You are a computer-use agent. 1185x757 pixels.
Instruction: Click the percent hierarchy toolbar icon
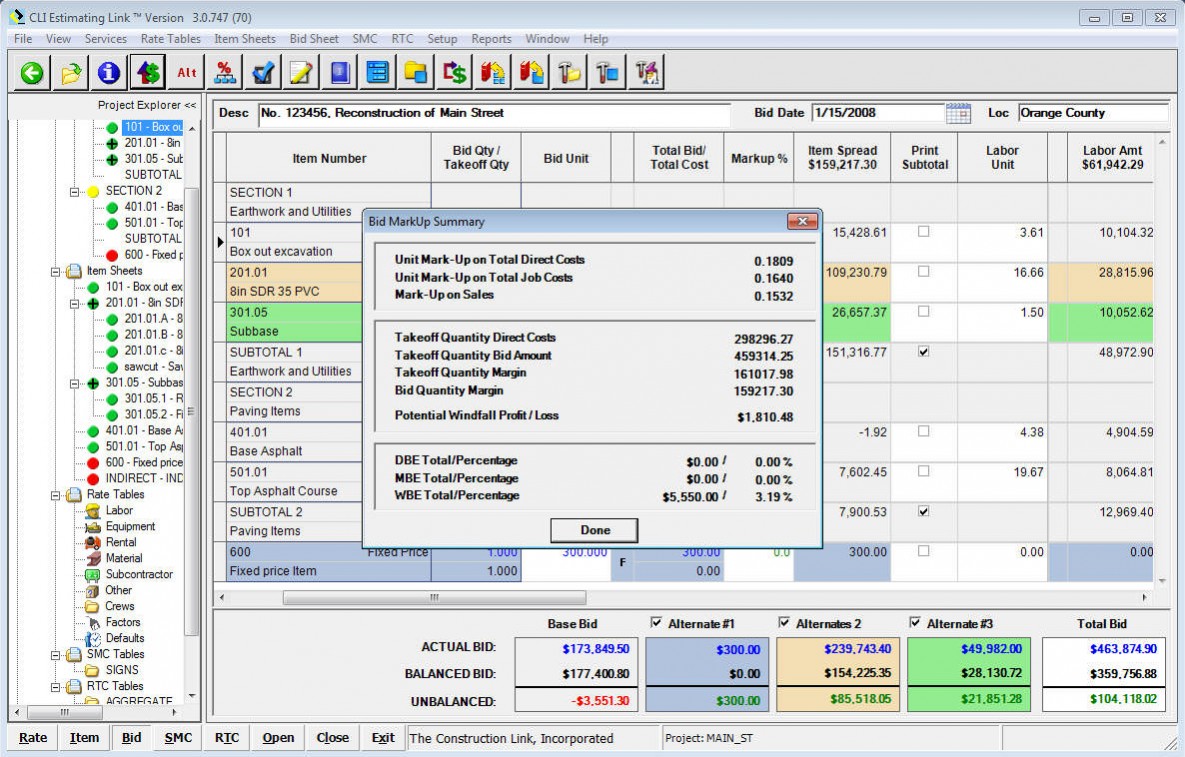click(x=224, y=73)
